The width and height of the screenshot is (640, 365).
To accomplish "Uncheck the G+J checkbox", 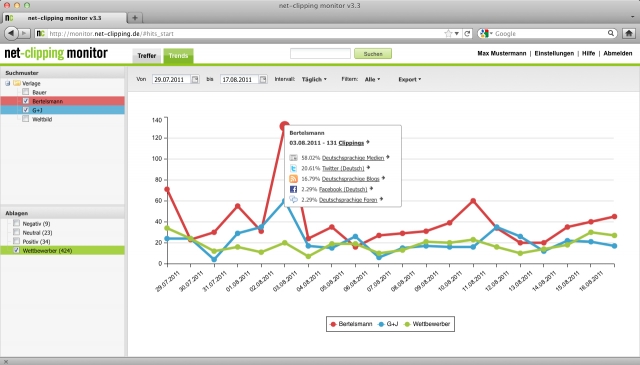I will pyautogui.click(x=26, y=110).
